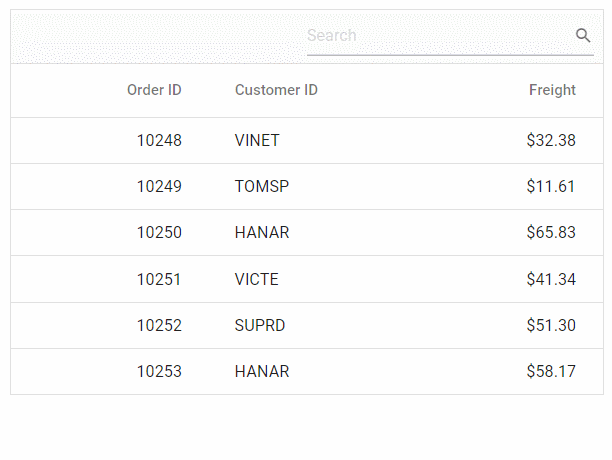
Task: Click the $32.38 freight cell
Action: click(551, 141)
